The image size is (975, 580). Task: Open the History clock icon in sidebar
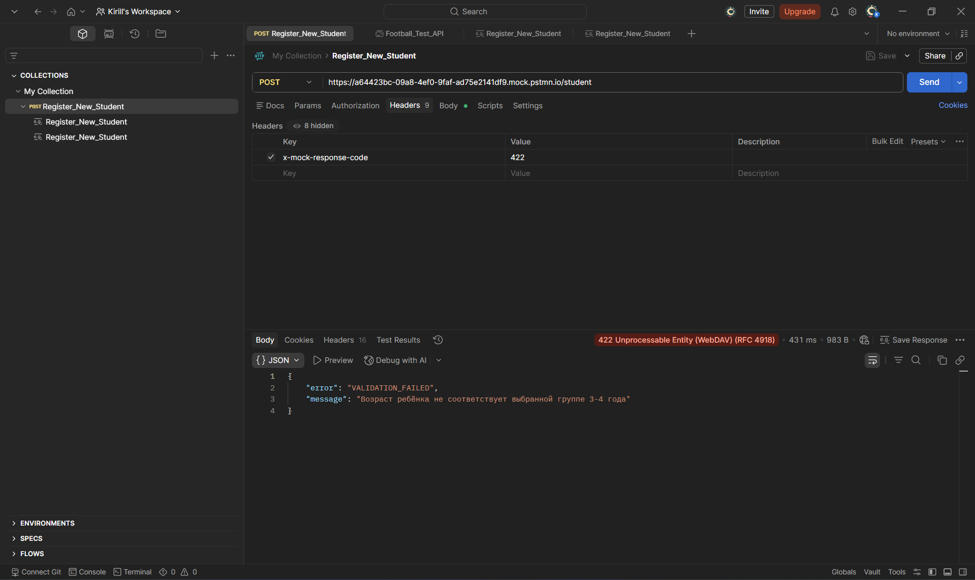tap(134, 34)
